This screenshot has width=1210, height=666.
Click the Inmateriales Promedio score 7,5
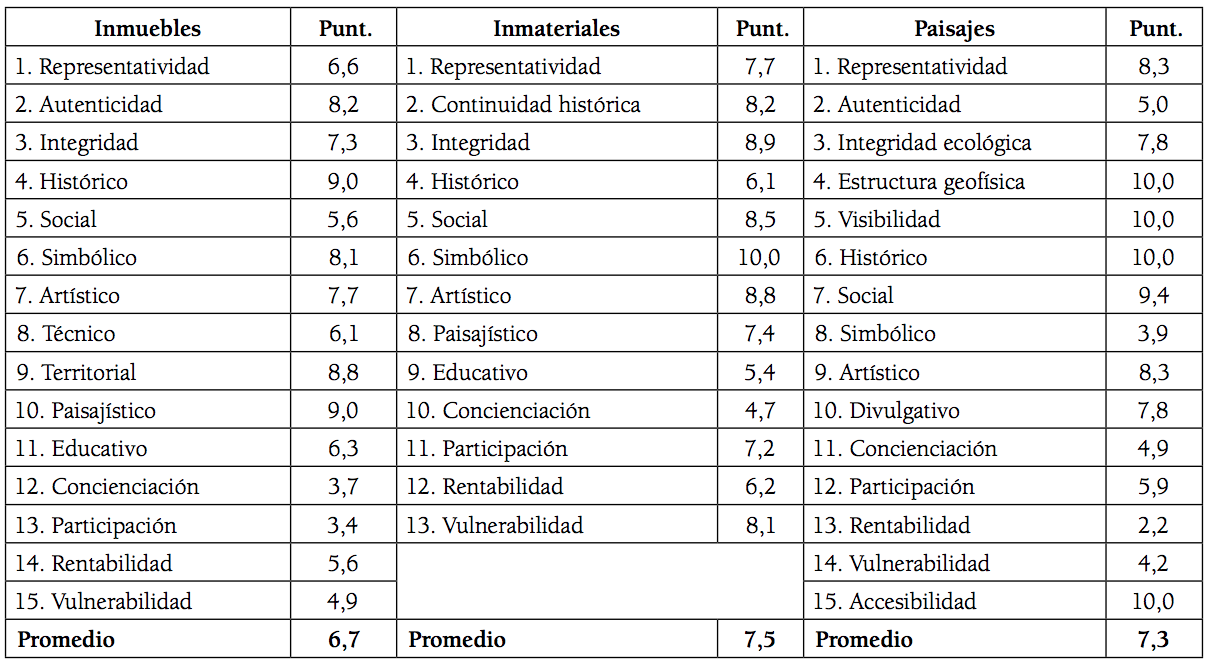759,640
